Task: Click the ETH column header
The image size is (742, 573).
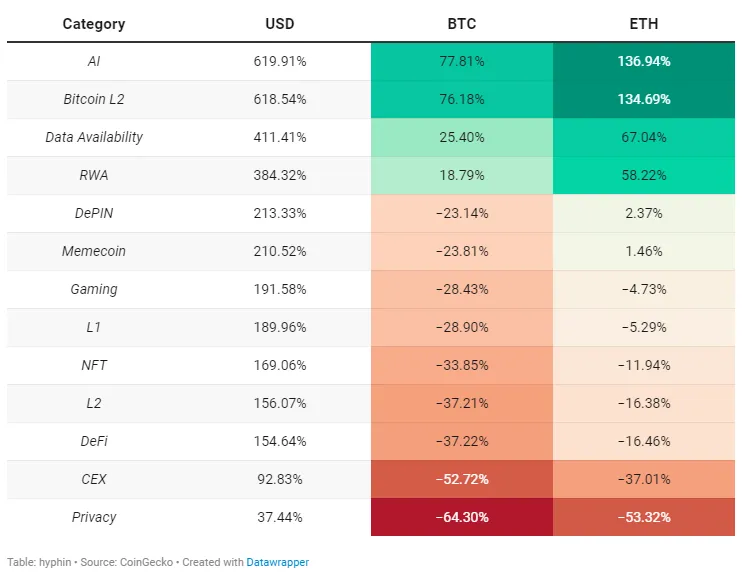Action: [644, 24]
